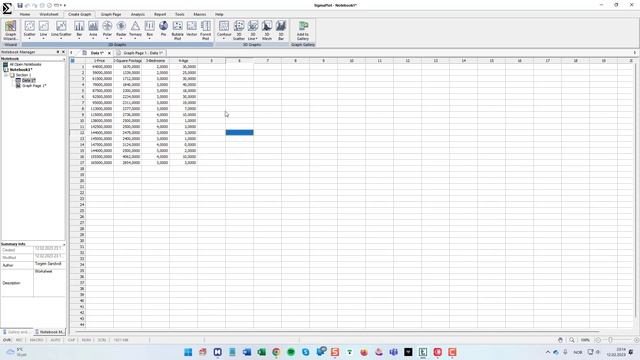Click the pan hand icon in status bar

pos(560,340)
